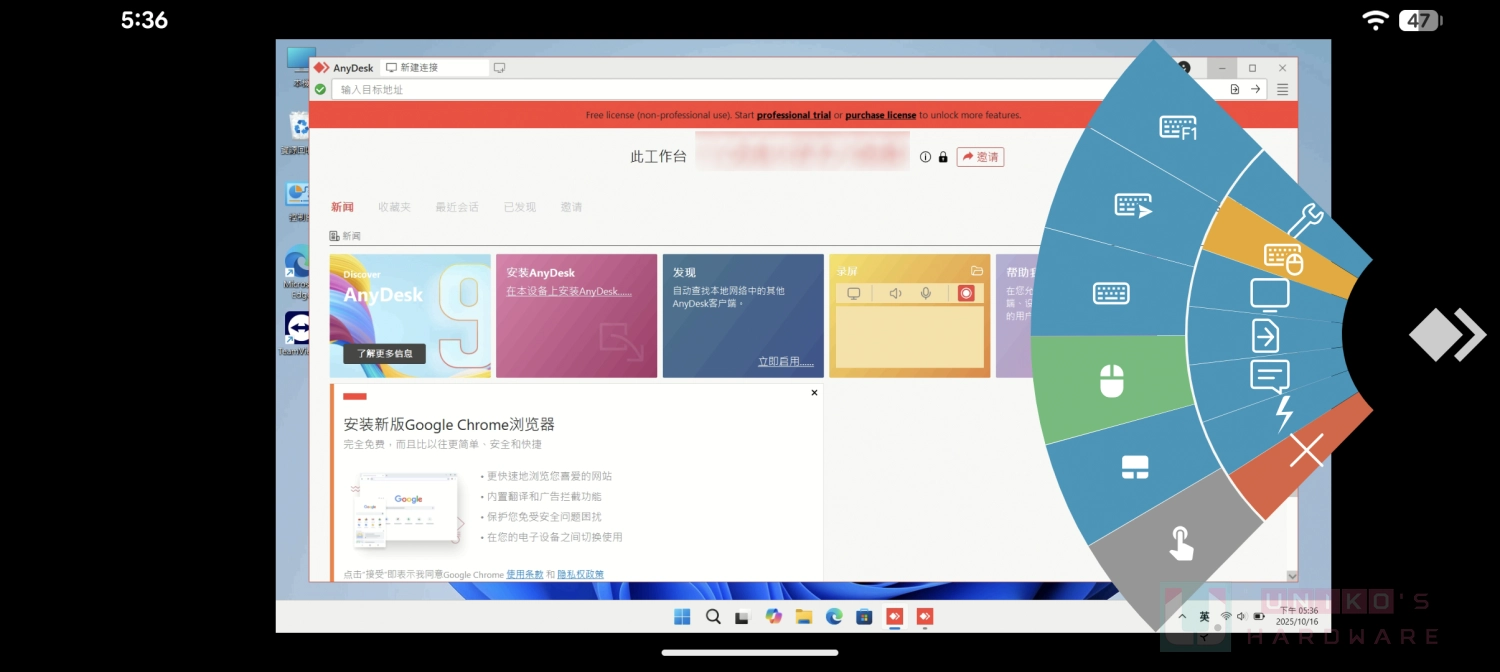This screenshot has height=672, width=1500.
Task: Select the keyboard-with-arrow shortcut icon
Action: coord(1133,205)
